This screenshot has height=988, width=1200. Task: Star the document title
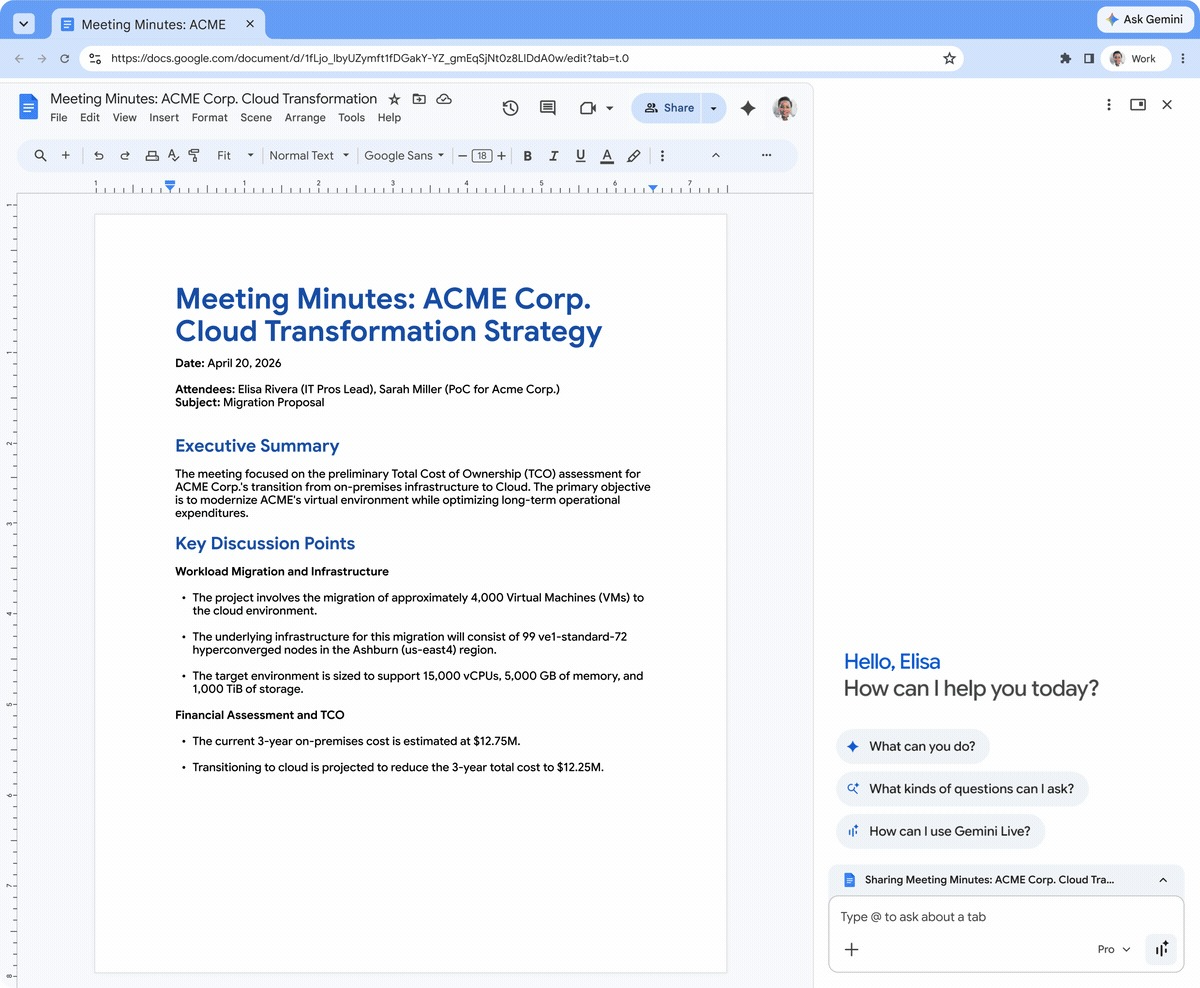394,99
